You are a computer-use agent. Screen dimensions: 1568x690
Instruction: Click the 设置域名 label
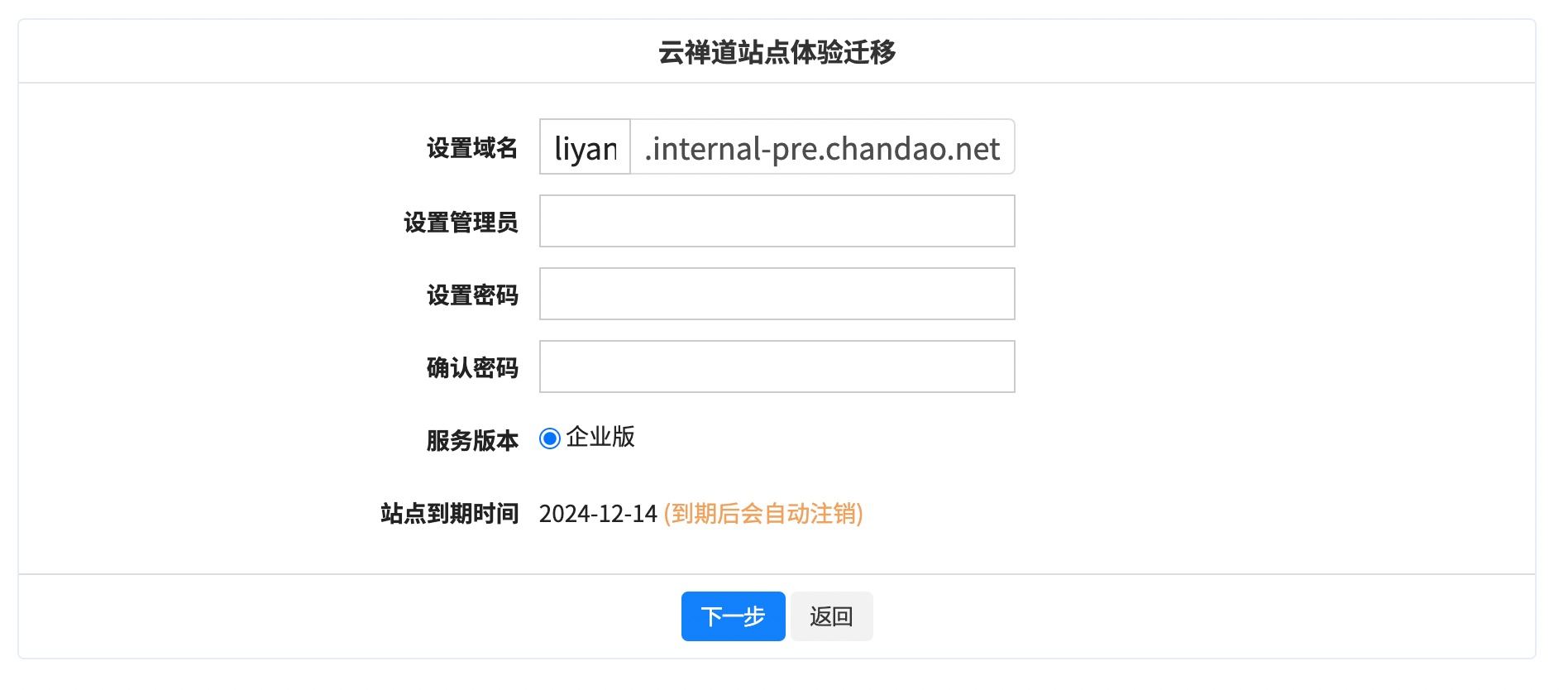472,148
